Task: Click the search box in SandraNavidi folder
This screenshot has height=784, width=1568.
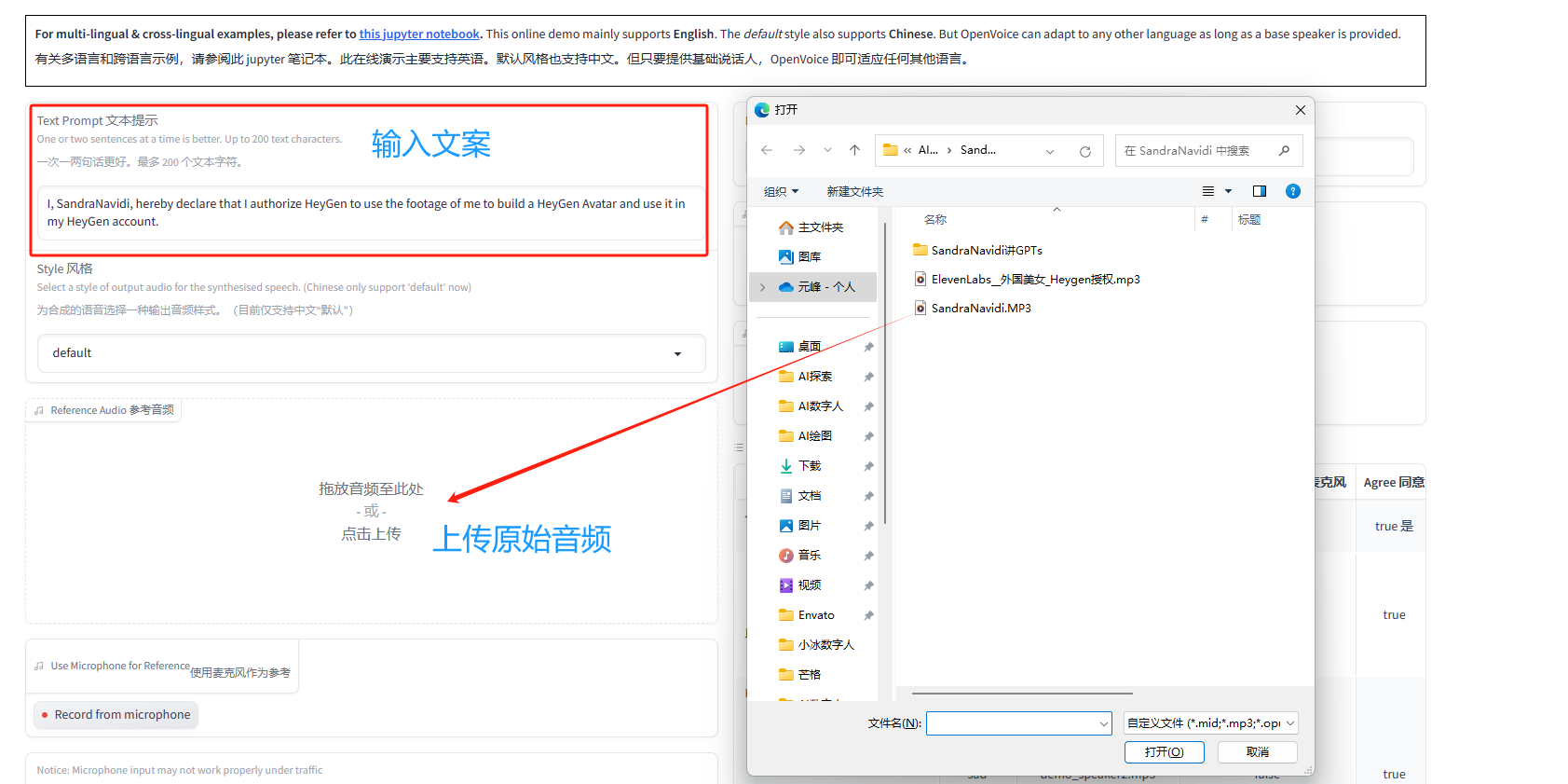Action: [1208, 151]
